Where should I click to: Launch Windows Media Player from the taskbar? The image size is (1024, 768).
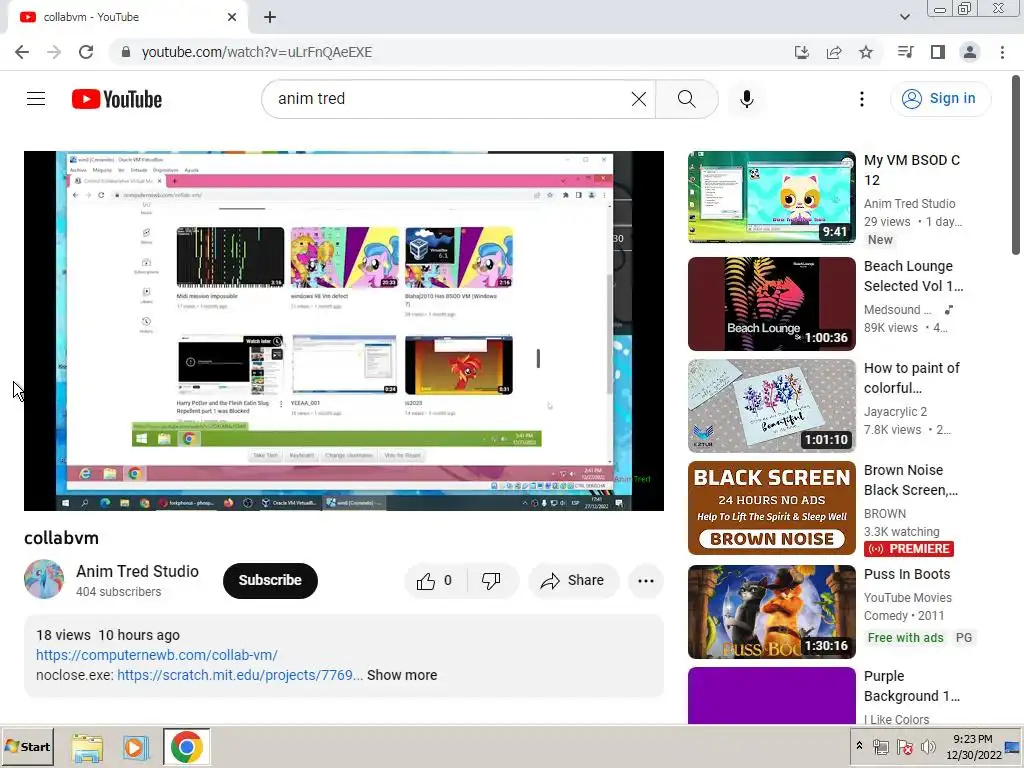[136, 747]
